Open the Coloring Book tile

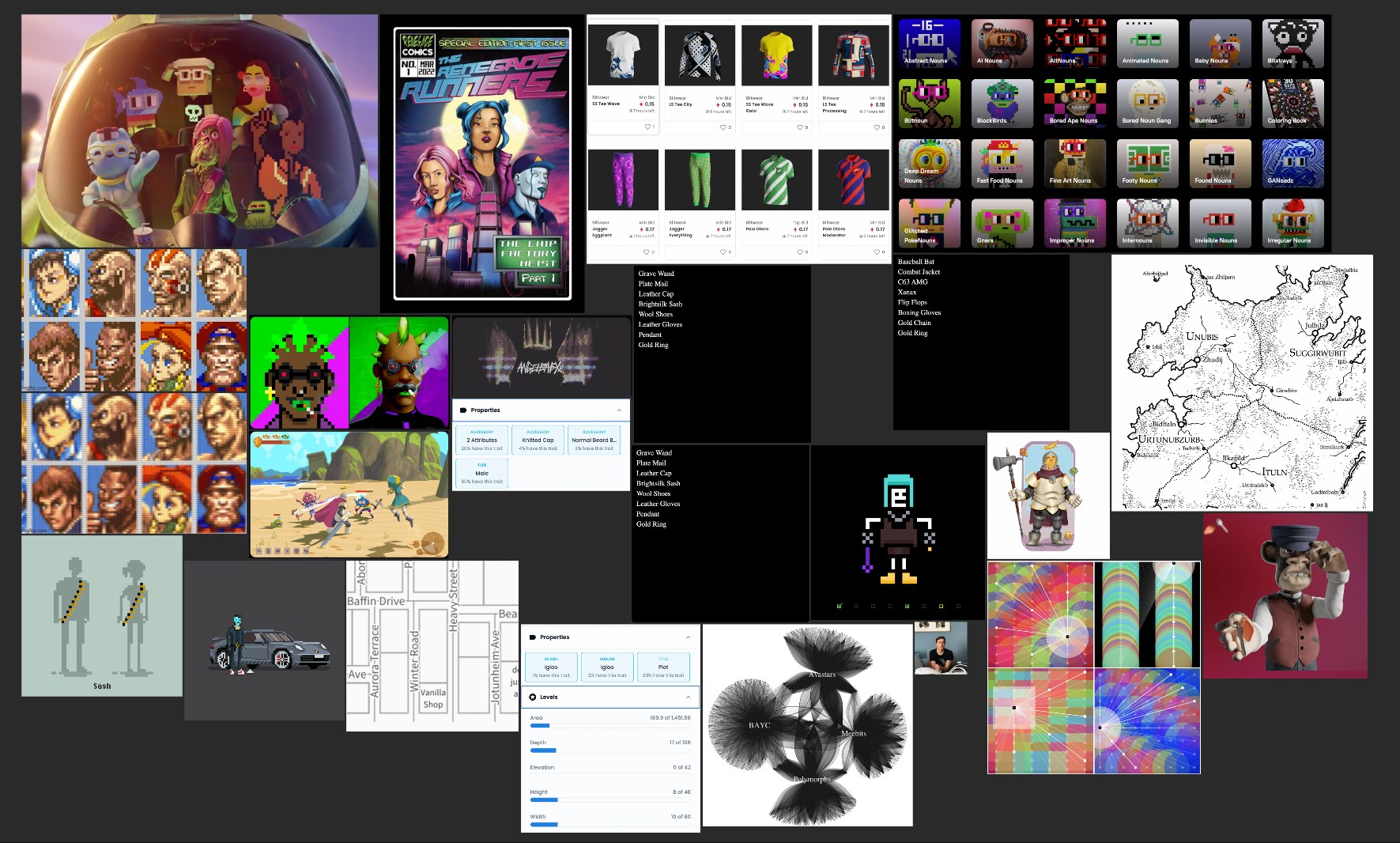tap(1293, 104)
